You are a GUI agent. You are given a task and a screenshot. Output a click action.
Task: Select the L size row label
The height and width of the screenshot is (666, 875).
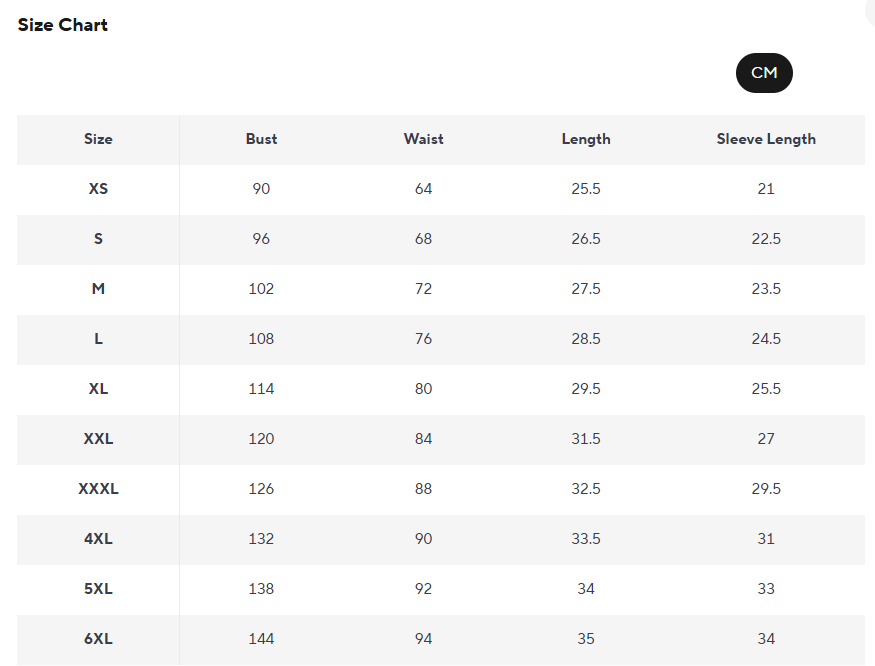point(98,339)
